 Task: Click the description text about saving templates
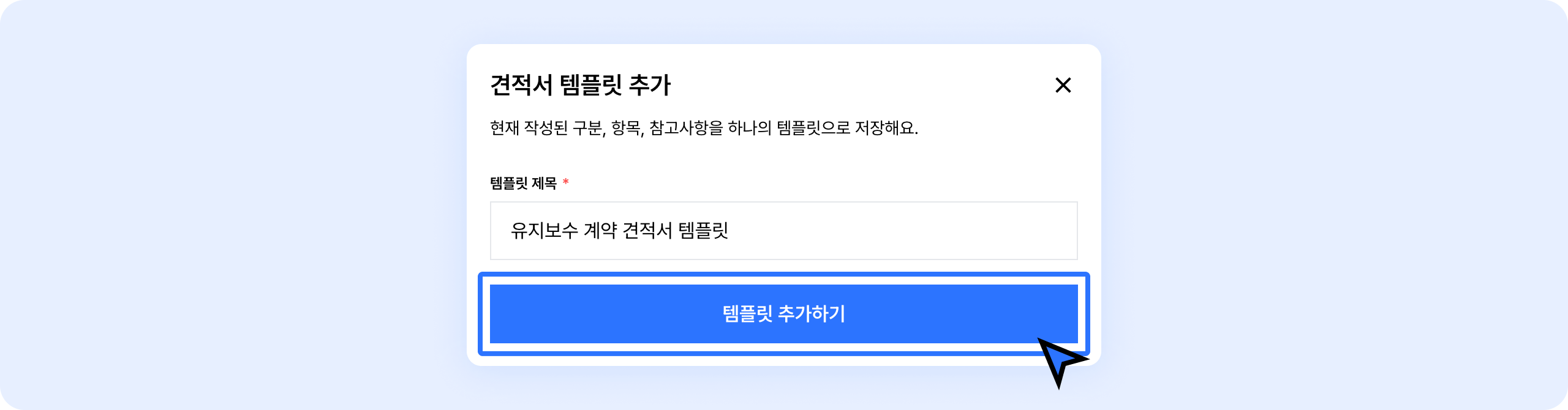(x=704, y=128)
